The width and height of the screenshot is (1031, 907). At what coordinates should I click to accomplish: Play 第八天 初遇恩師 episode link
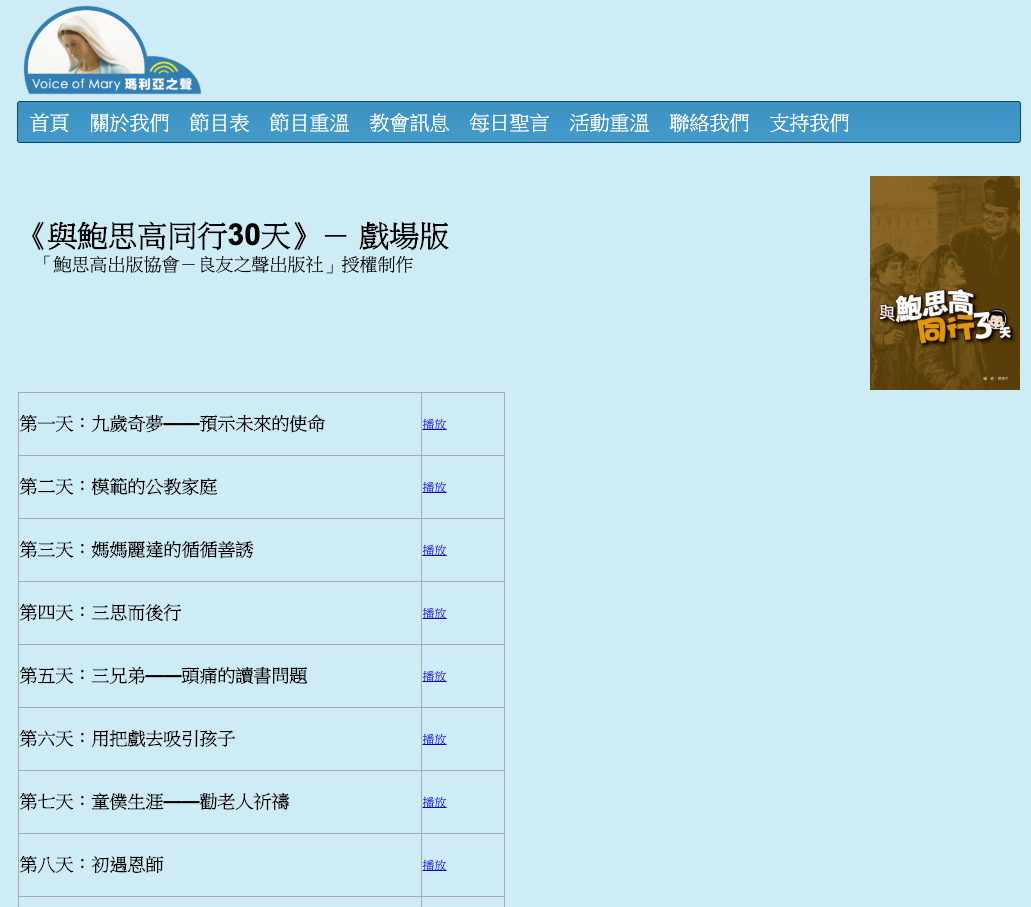pos(434,866)
